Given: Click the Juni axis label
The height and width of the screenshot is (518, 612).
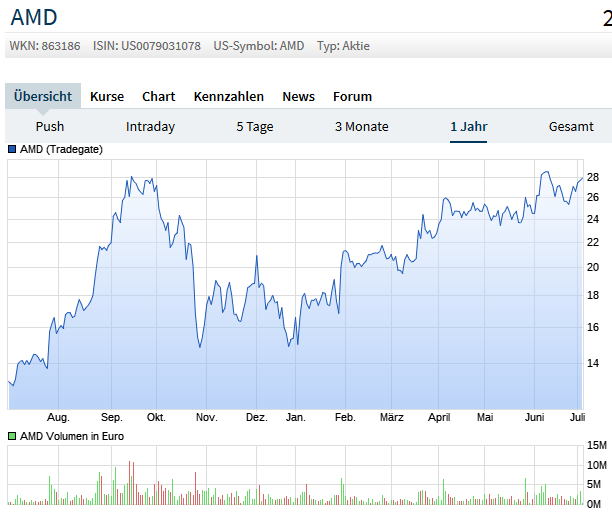Looking at the screenshot, I should pyautogui.click(x=534, y=417).
